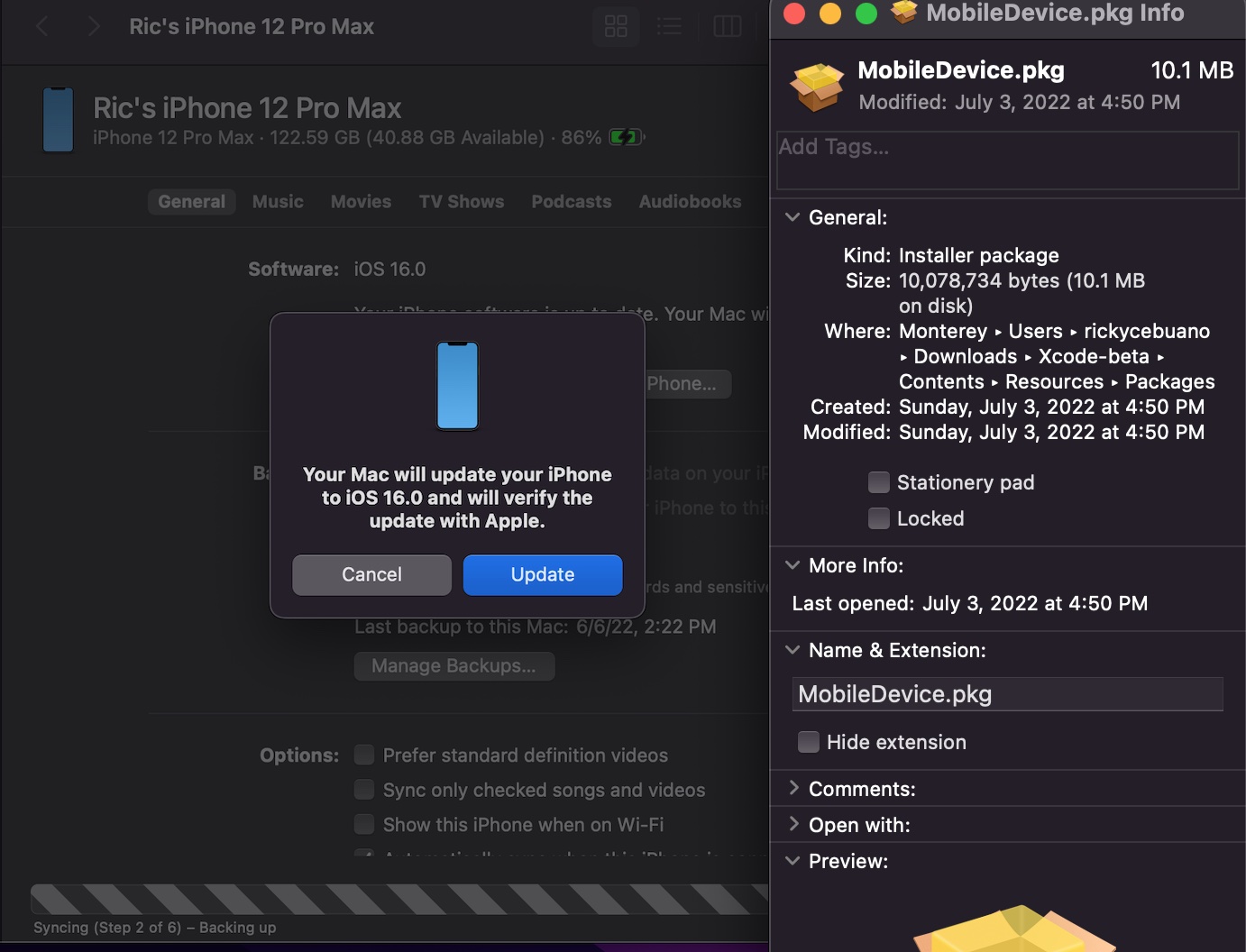1246x952 pixels.
Task: Switch Finder to icon grid view
Action: pos(616,26)
